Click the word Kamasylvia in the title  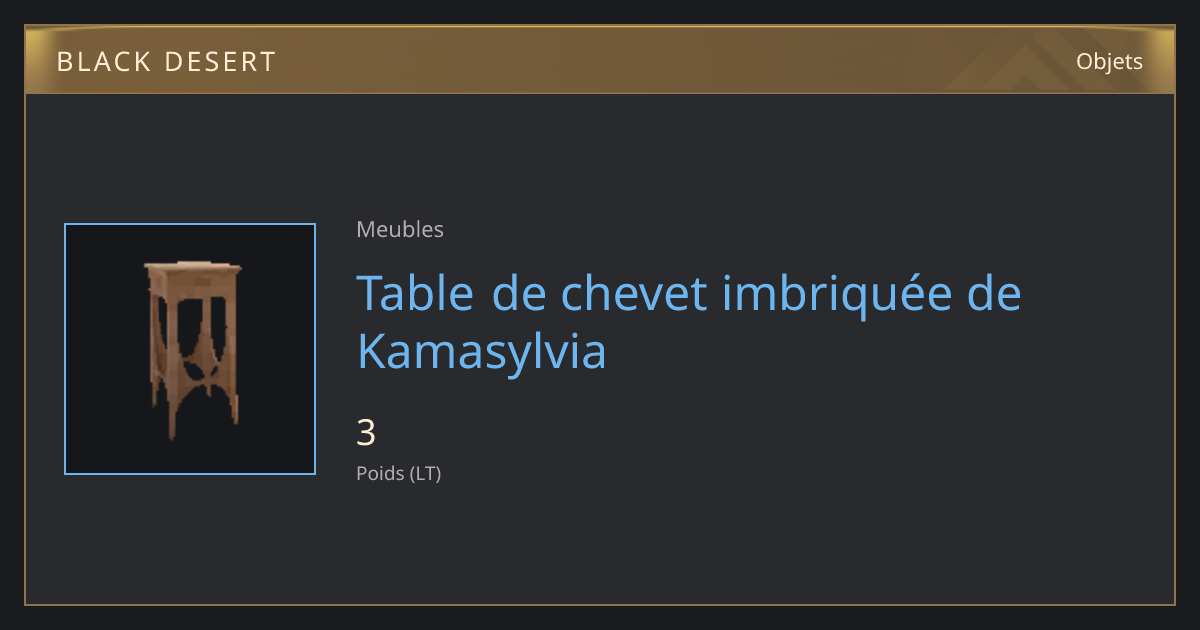(x=482, y=352)
